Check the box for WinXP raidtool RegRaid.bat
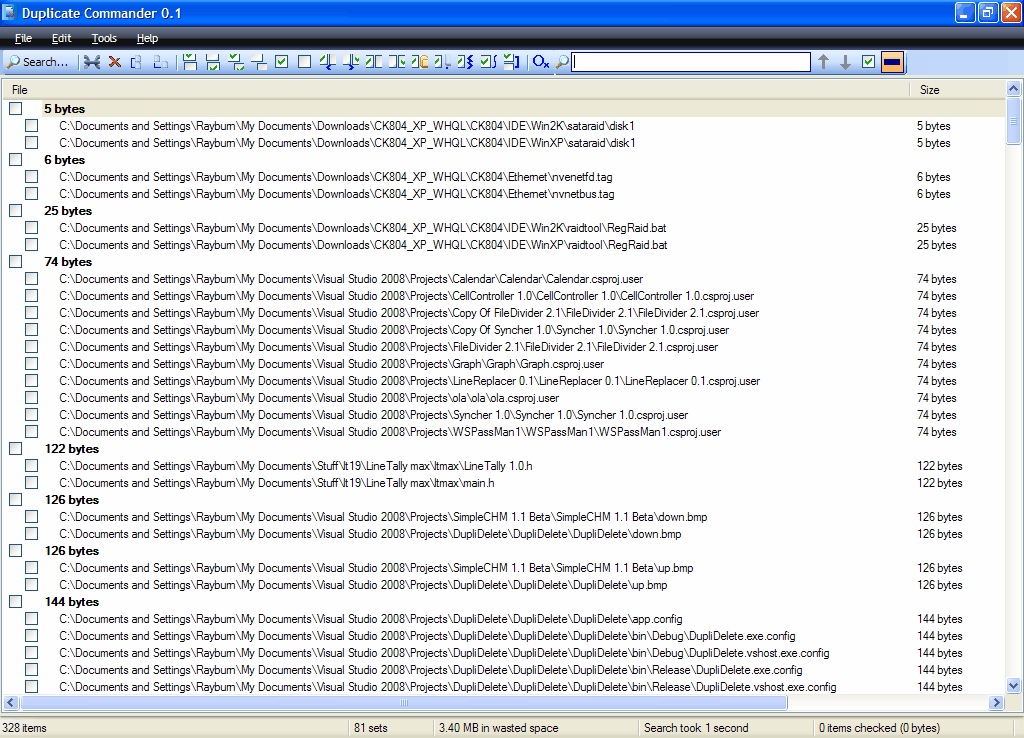The image size is (1024, 738). coord(31,245)
